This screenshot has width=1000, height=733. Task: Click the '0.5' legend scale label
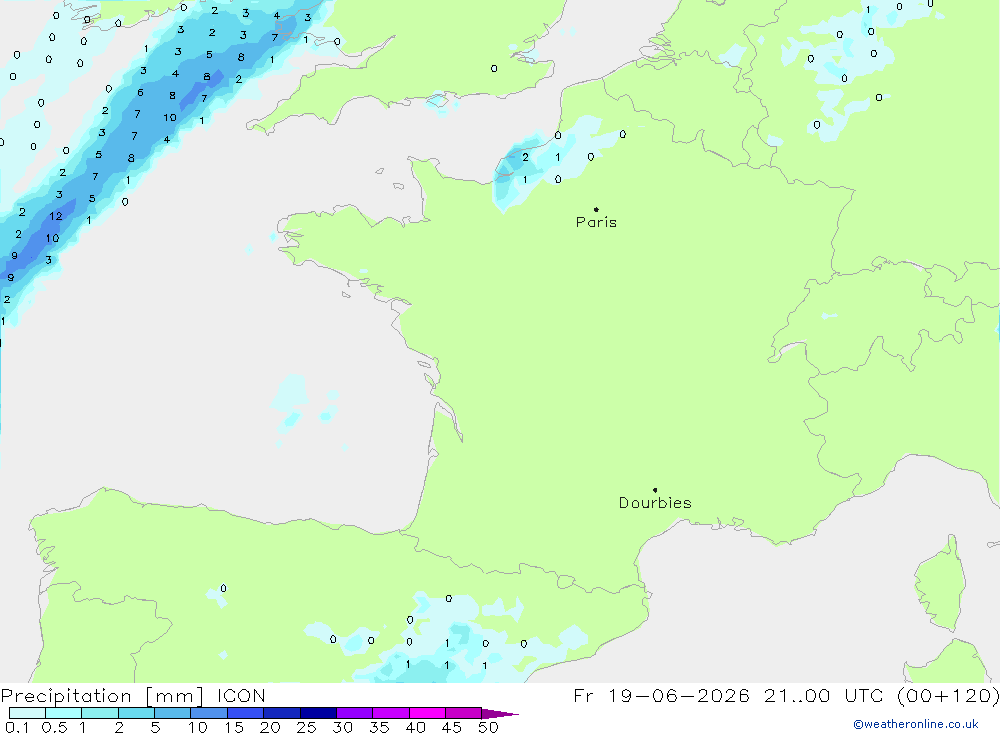click(x=54, y=727)
